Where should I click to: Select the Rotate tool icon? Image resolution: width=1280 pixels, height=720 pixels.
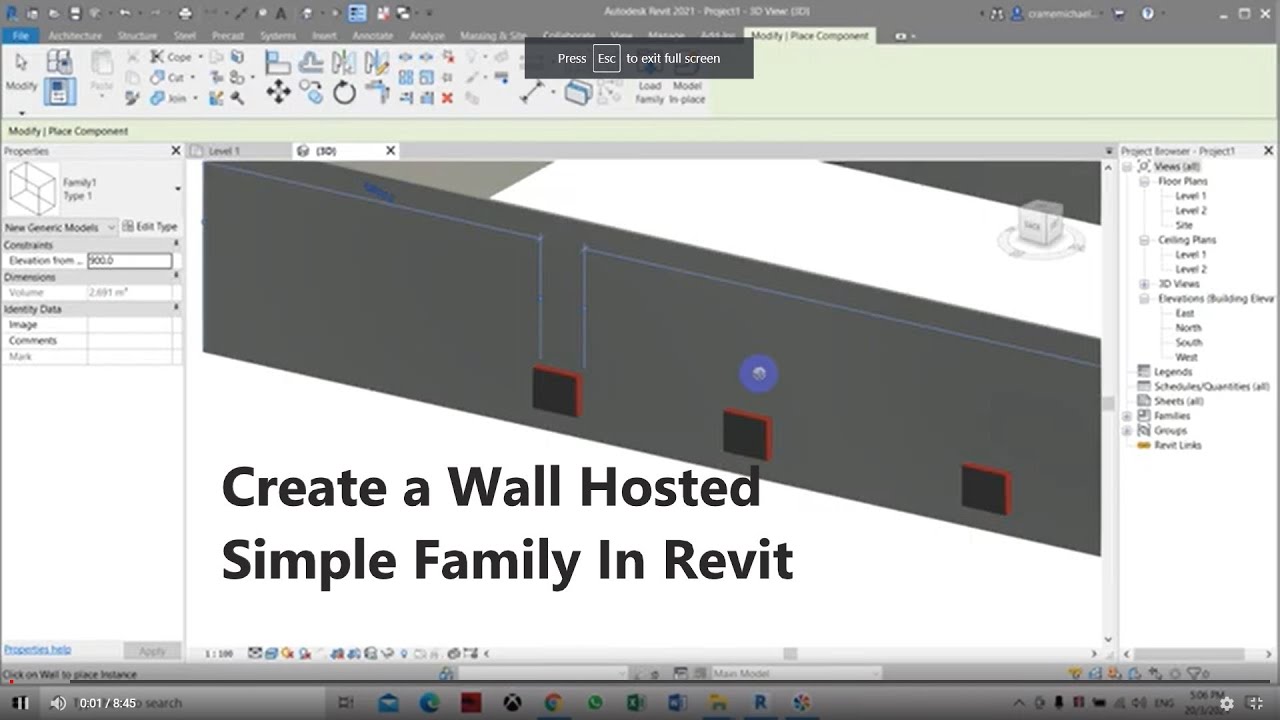click(x=344, y=93)
